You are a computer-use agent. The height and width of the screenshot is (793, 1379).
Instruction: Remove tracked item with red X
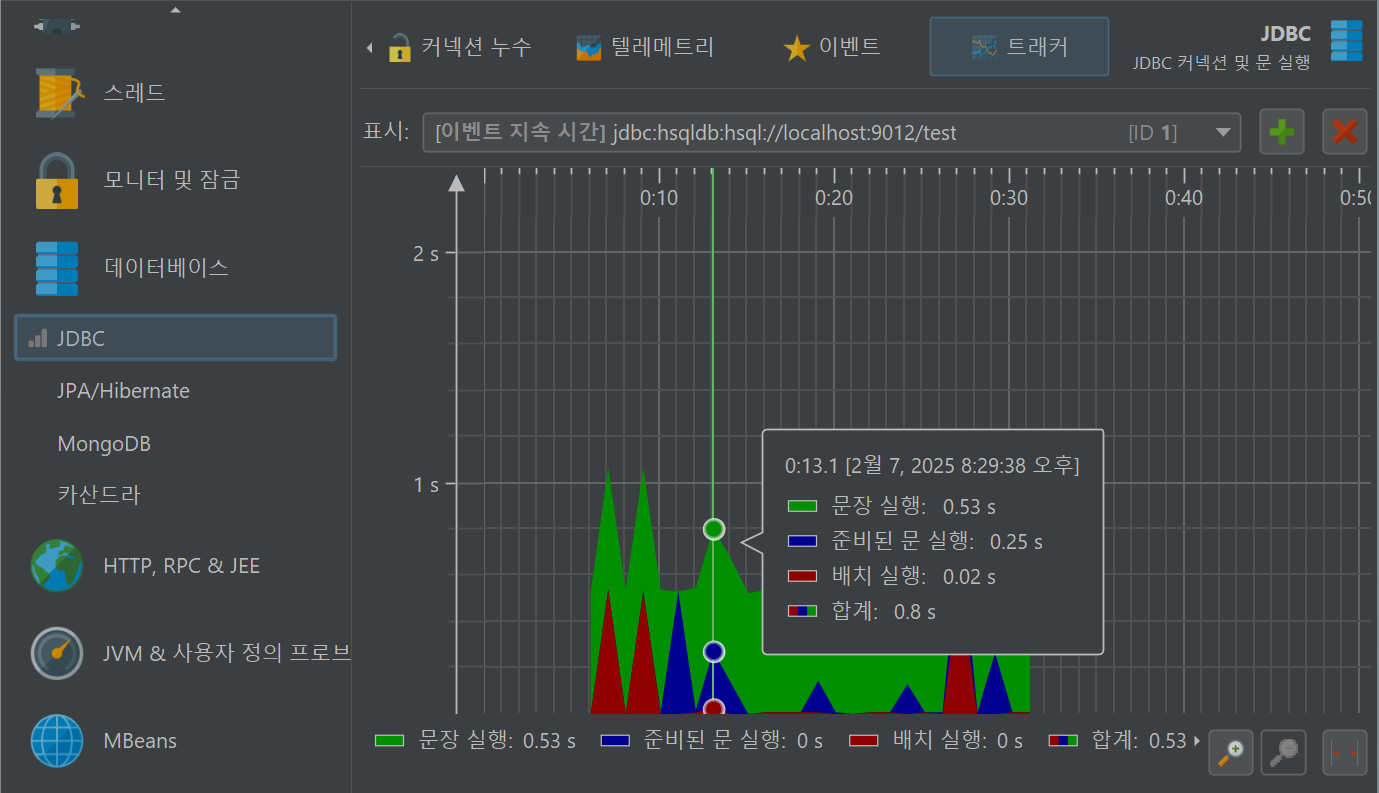pos(1345,132)
